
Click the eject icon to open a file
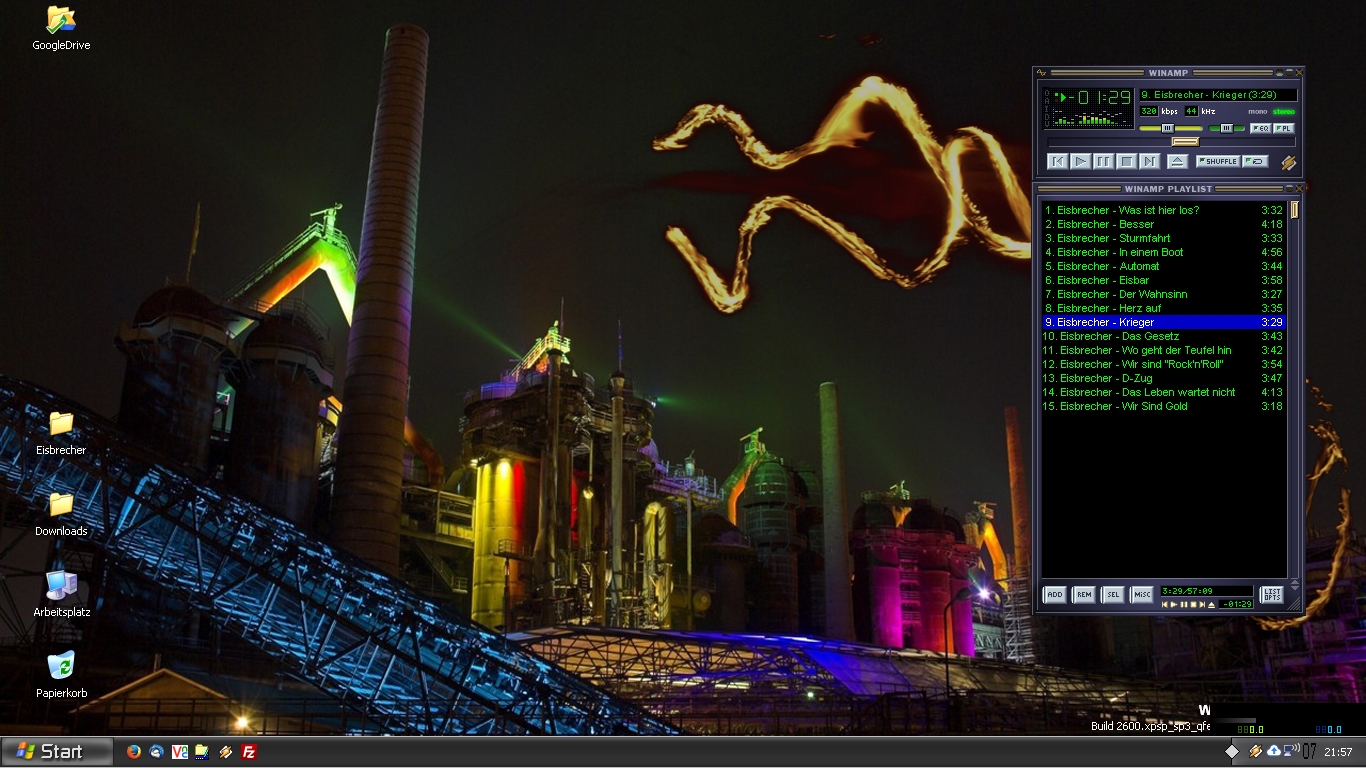pos(1177,162)
